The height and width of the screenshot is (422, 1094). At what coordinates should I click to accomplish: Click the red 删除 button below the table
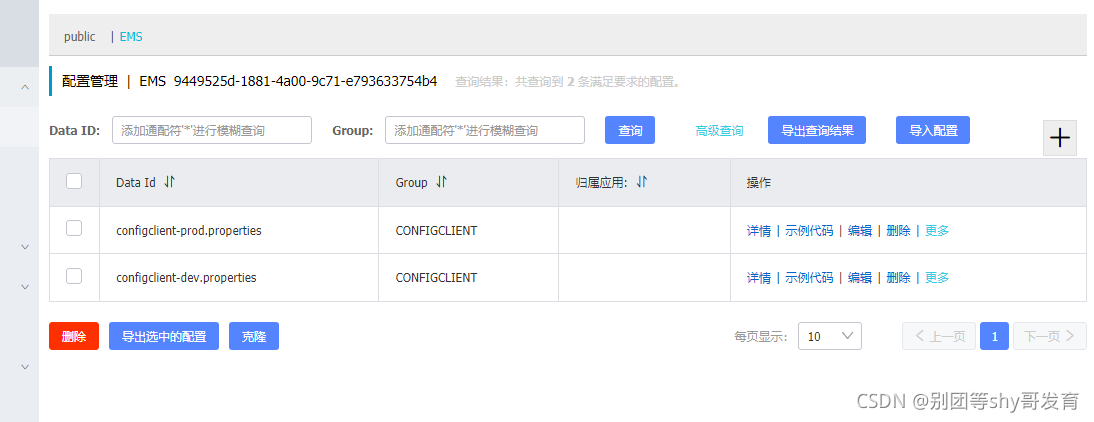tap(74, 336)
